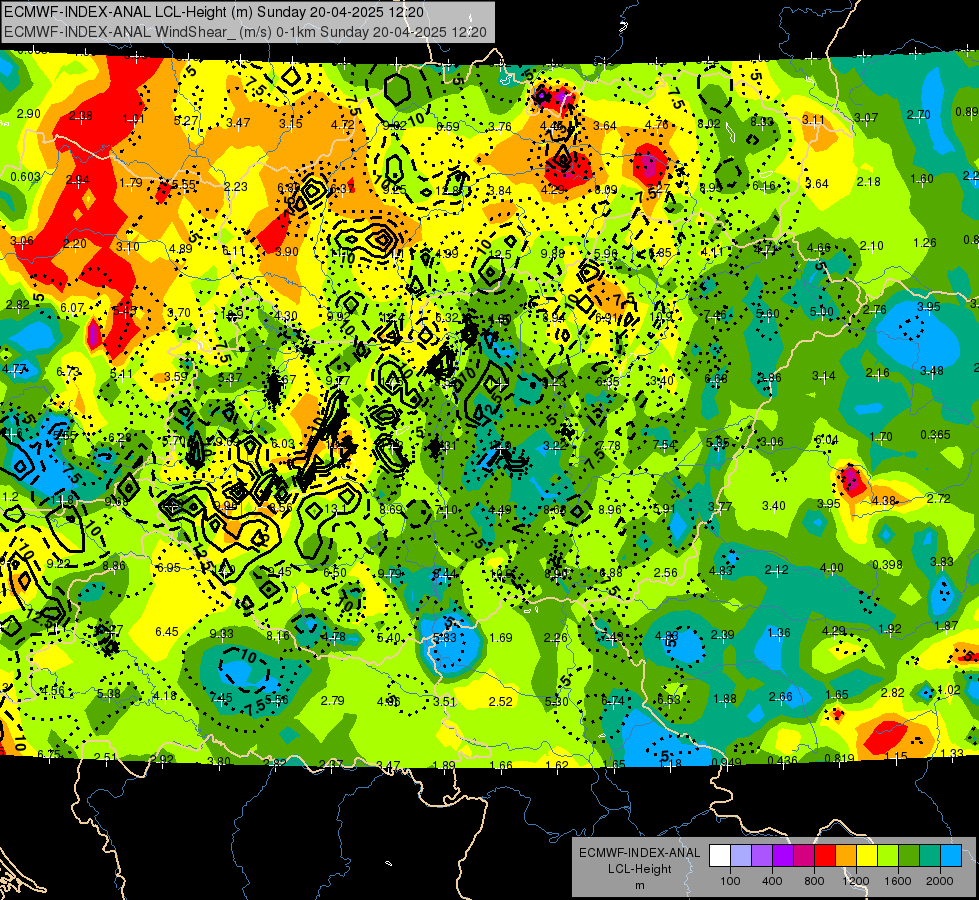The width and height of the screenshot is (979, 900).
Task: Click the 100 legend scale label
Action: point(730,881)
